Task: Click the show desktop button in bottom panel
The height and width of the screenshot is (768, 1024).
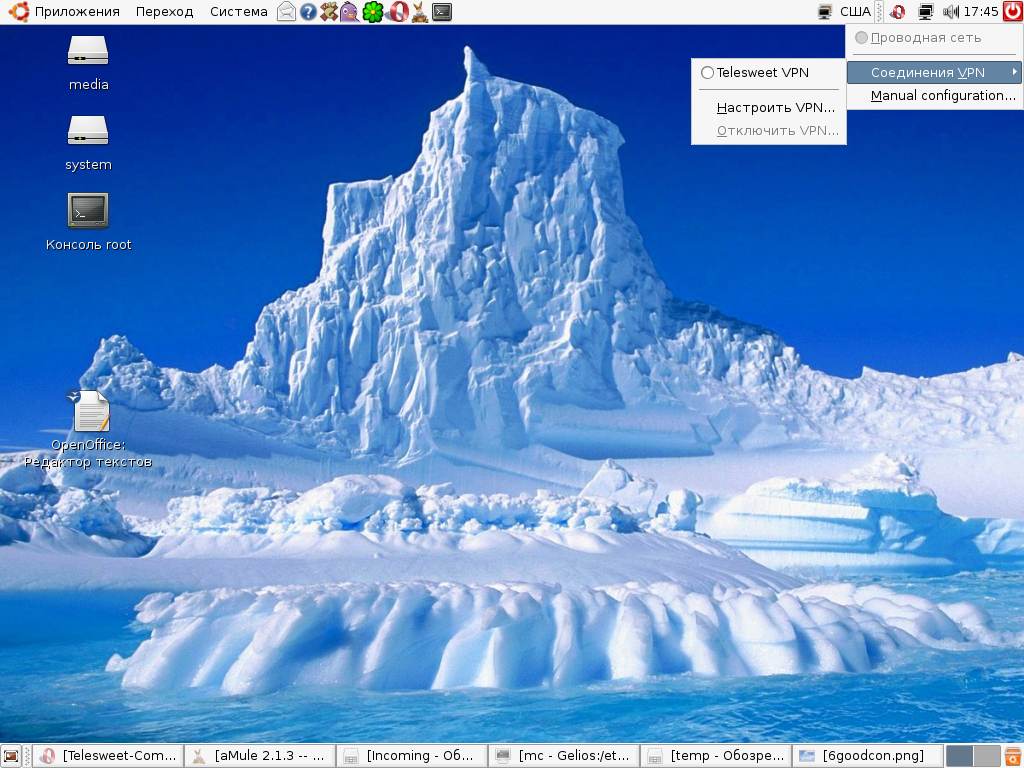Action: [11, 756]
